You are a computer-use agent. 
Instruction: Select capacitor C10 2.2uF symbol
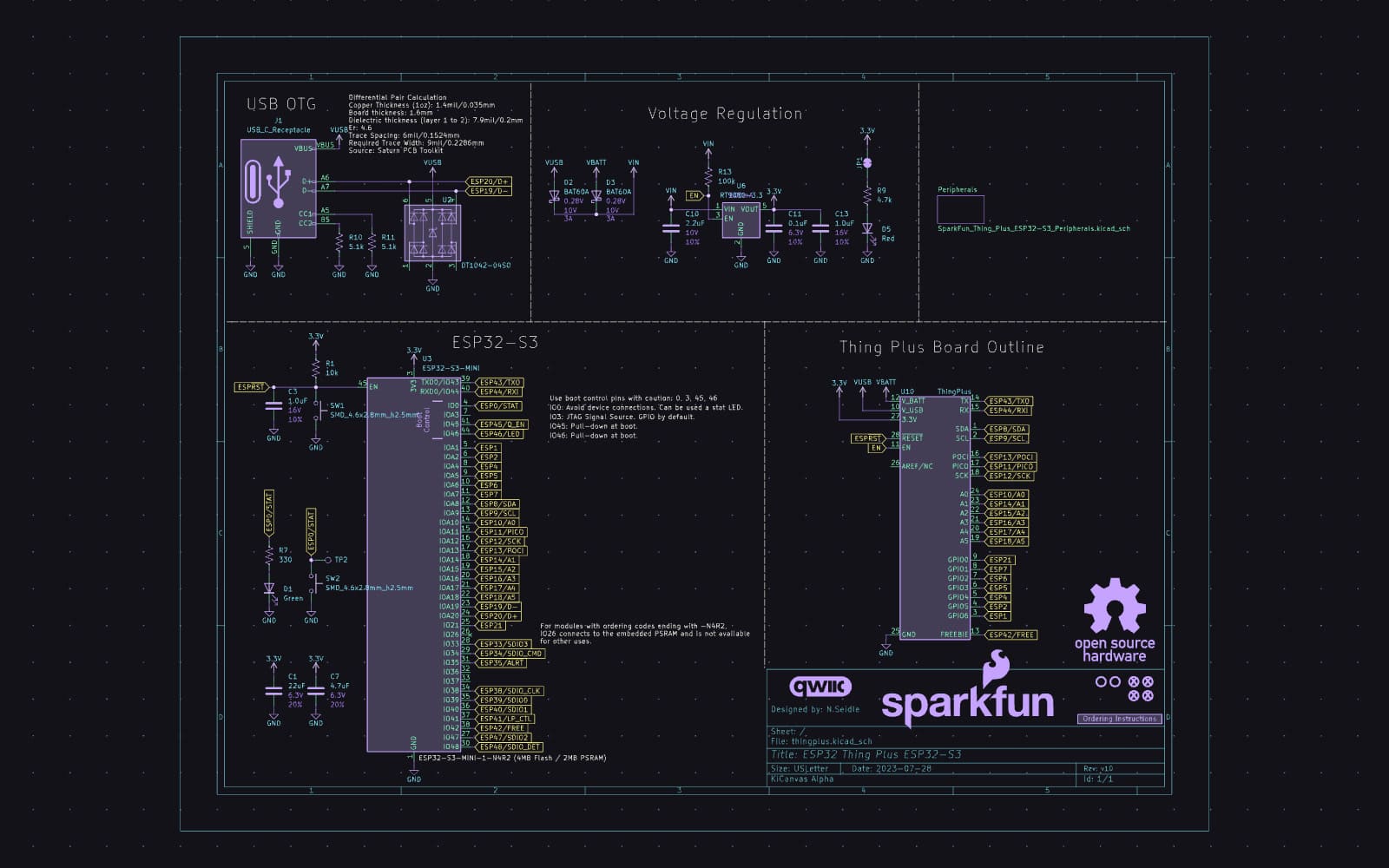tap(670, 227)
